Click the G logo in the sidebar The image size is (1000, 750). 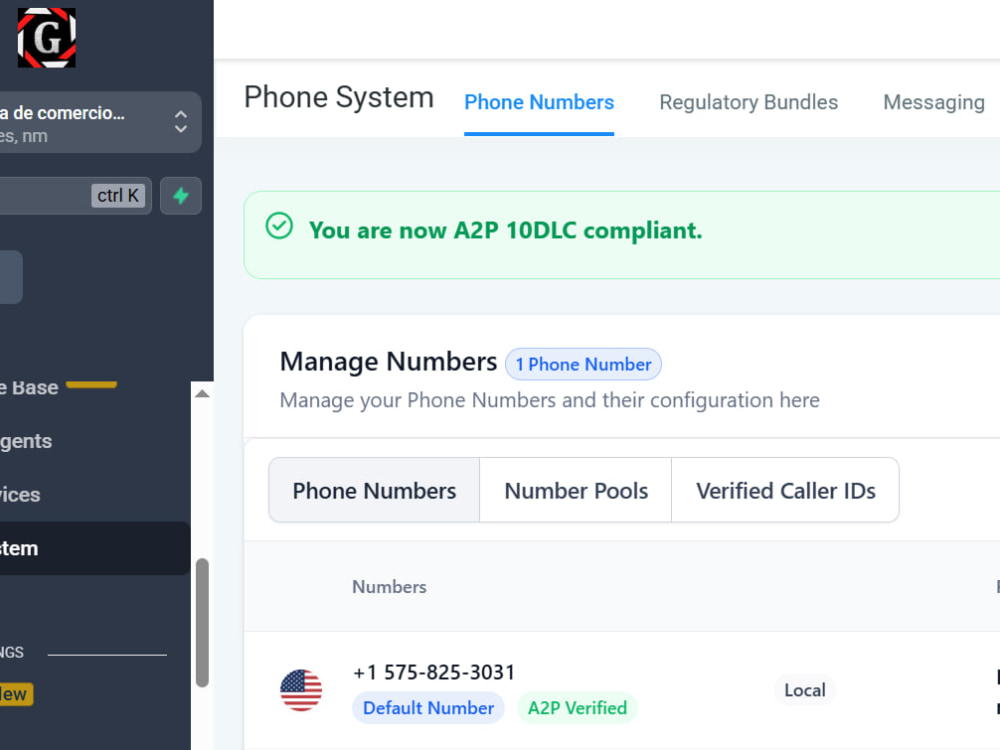coord(47,38)
